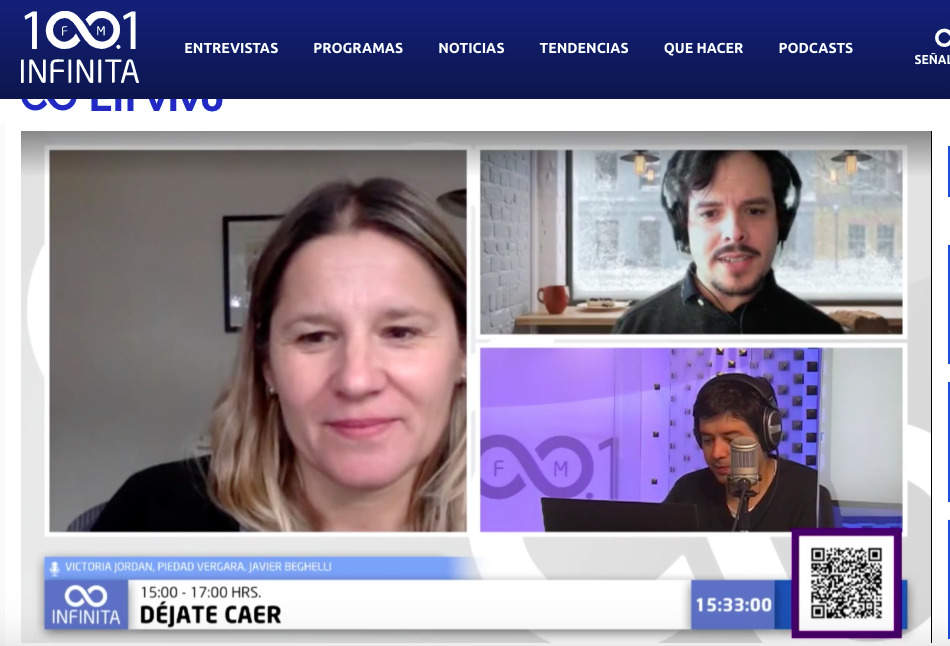Click the 15:00 - 17:00 HRS. schedule text
The height and width of the screenshot is (646, 950).
tap(201, 592)
